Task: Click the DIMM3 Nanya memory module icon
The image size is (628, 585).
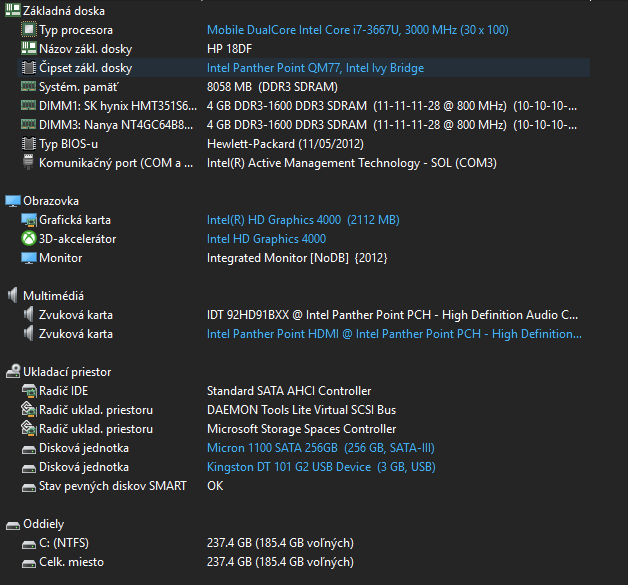Action: (x=28, y=124)
